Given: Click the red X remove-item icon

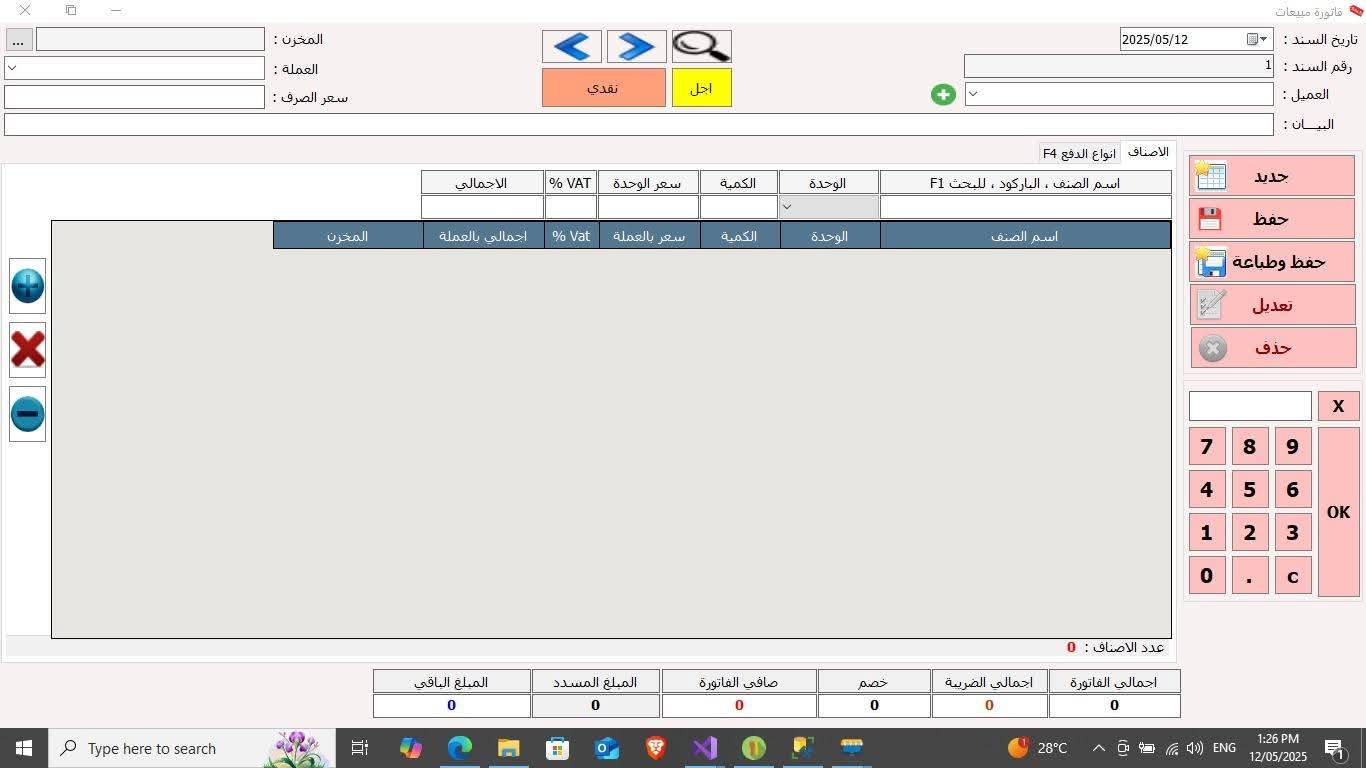Looking at the screenshot, I should pos(27,350).
